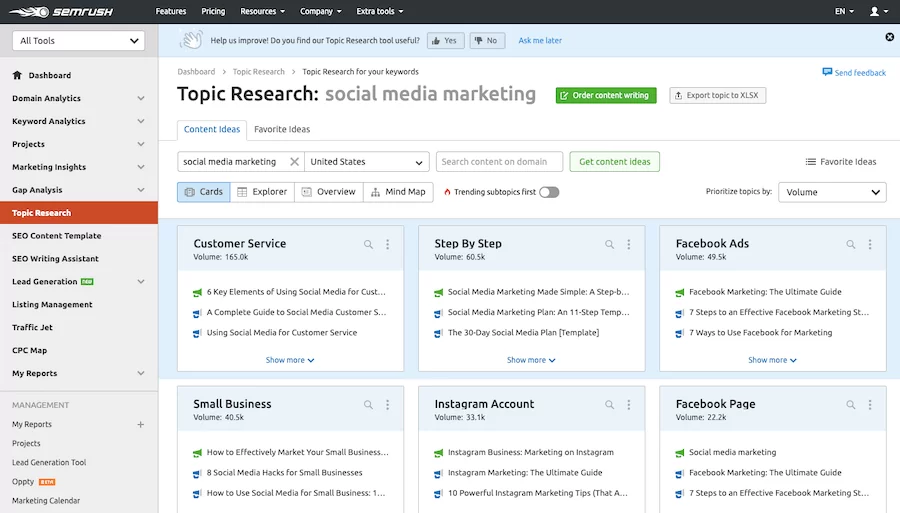Open the EN language dropdown
Screen dimensions: 900x513
click(844, 11)
